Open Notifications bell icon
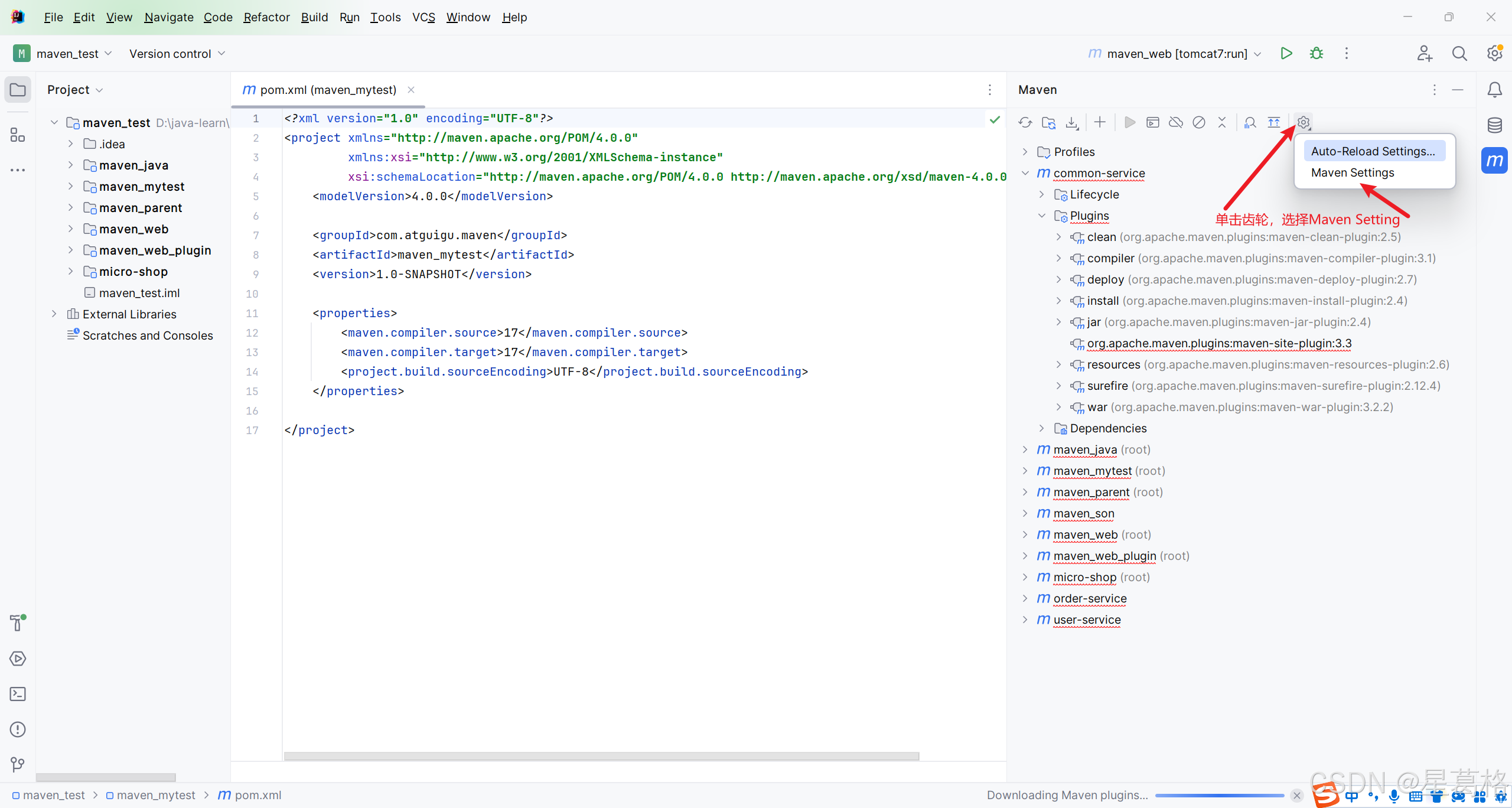The image size is (1512, 808). tap(1495, 90)
